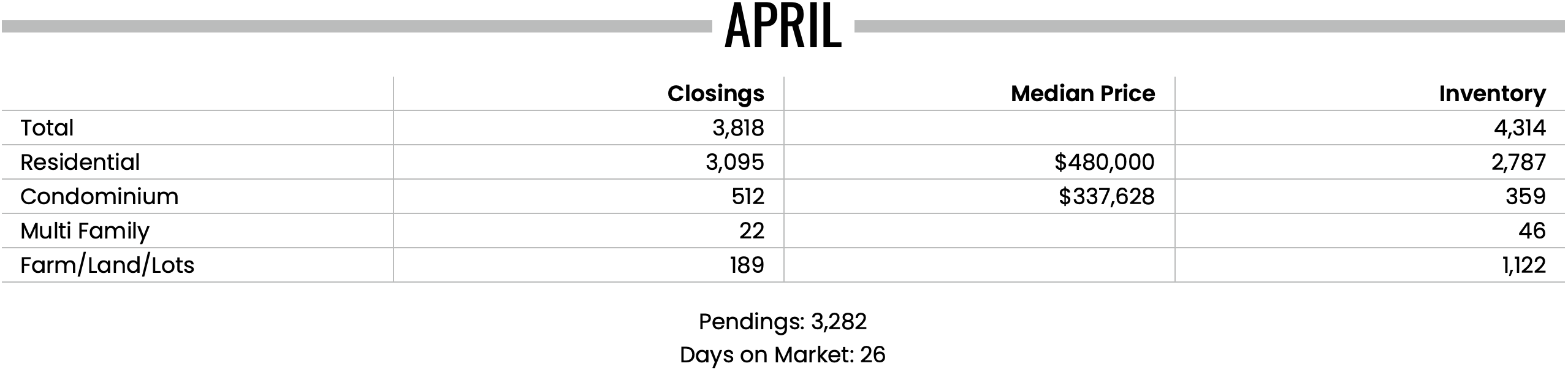
Task: Select residential inventory value 2,787
Action: [x=1517, y=162]
